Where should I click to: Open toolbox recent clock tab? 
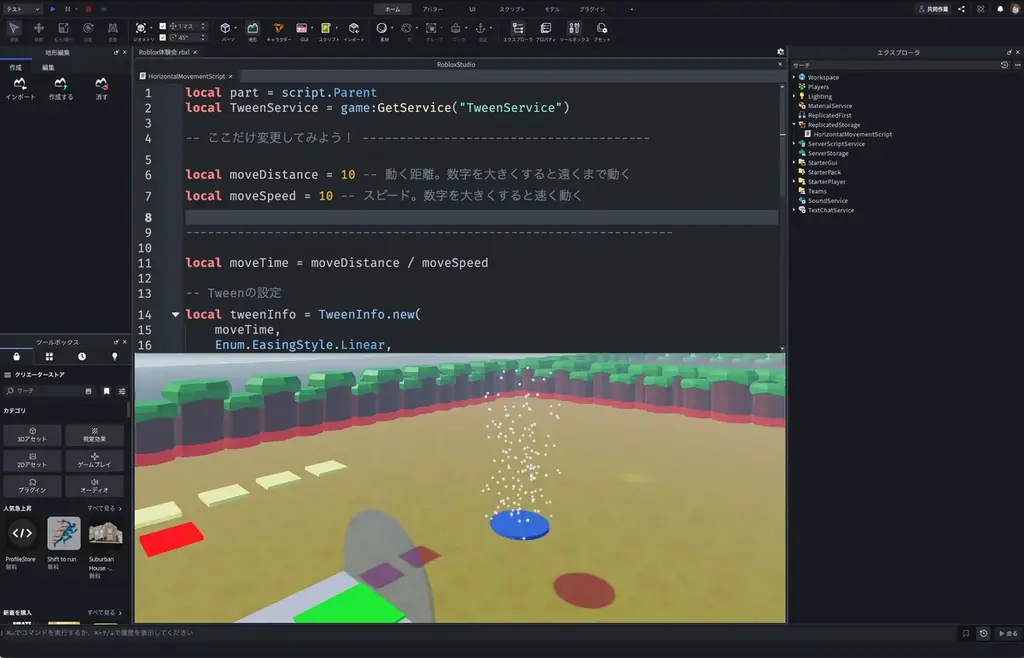point(82,356)
